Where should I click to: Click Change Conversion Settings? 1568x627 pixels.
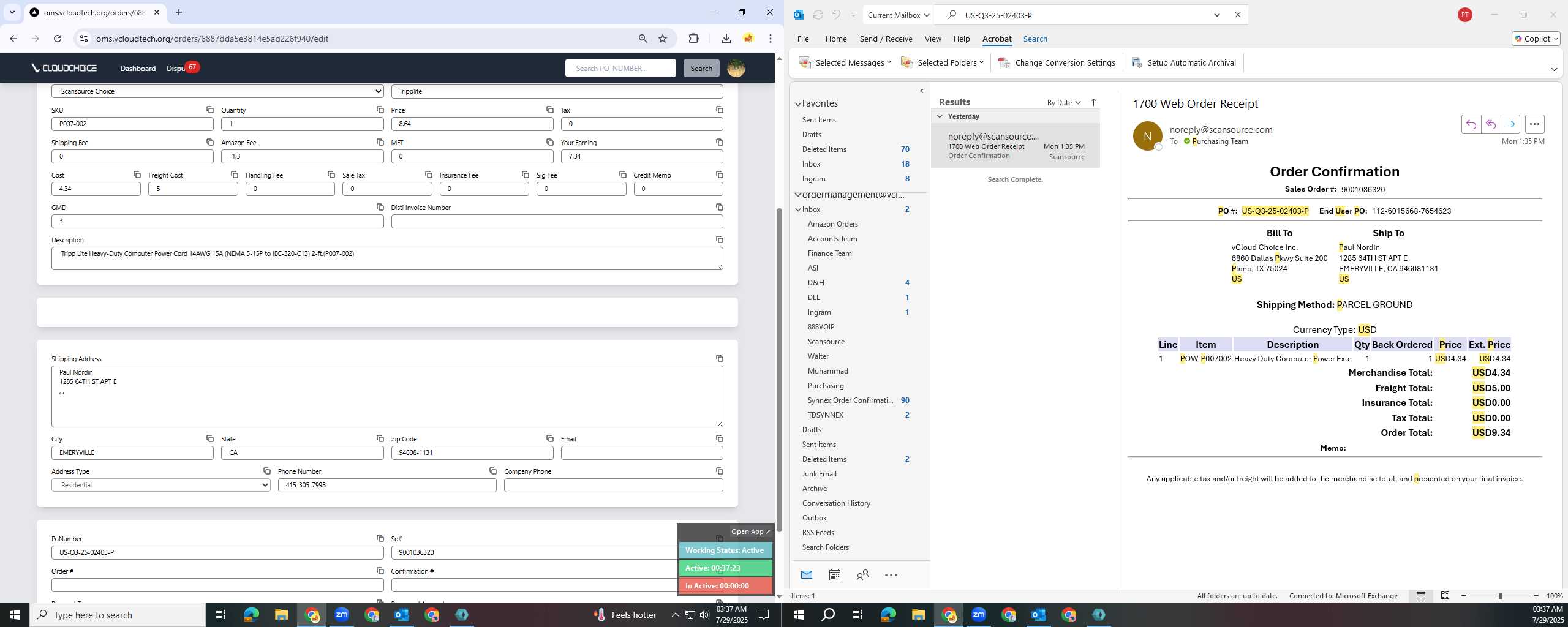point(1057,62)
